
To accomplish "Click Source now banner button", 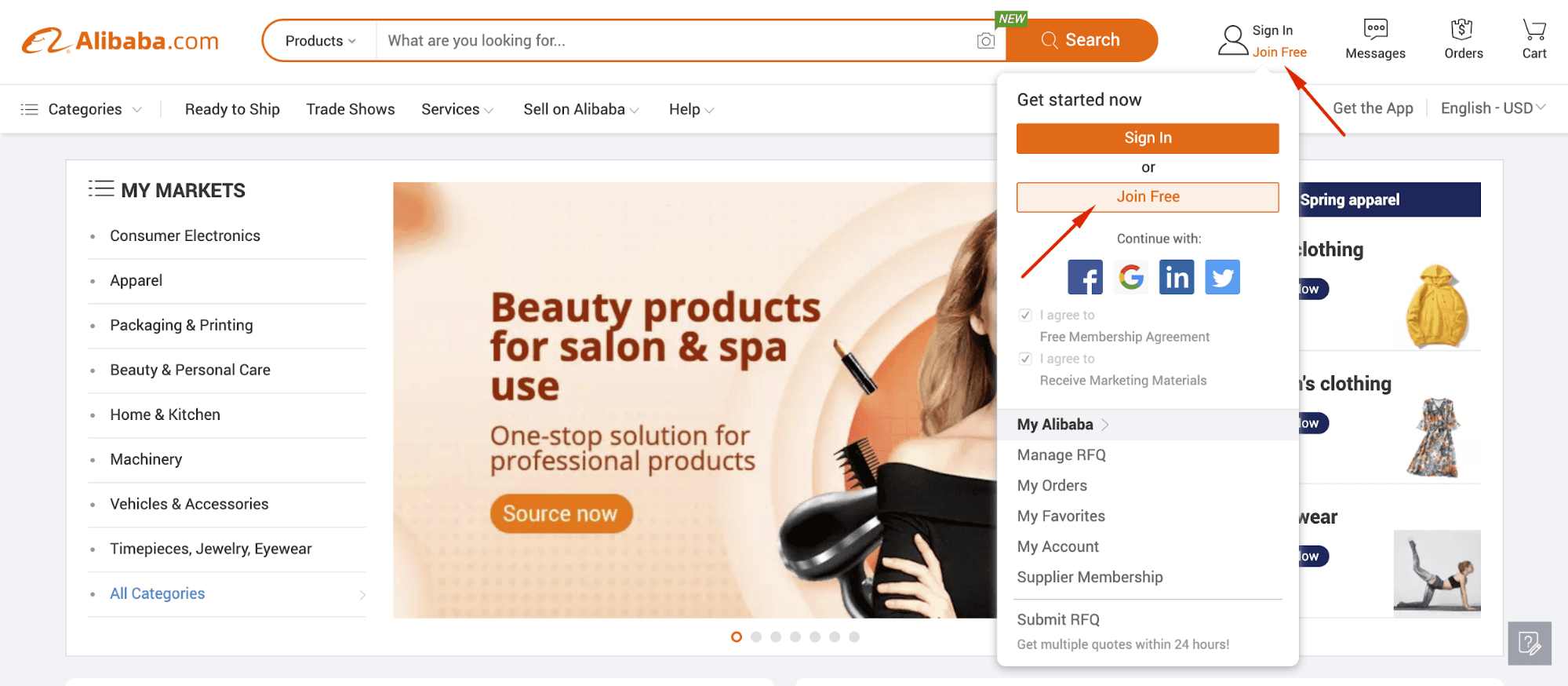I will coord(561,514).
